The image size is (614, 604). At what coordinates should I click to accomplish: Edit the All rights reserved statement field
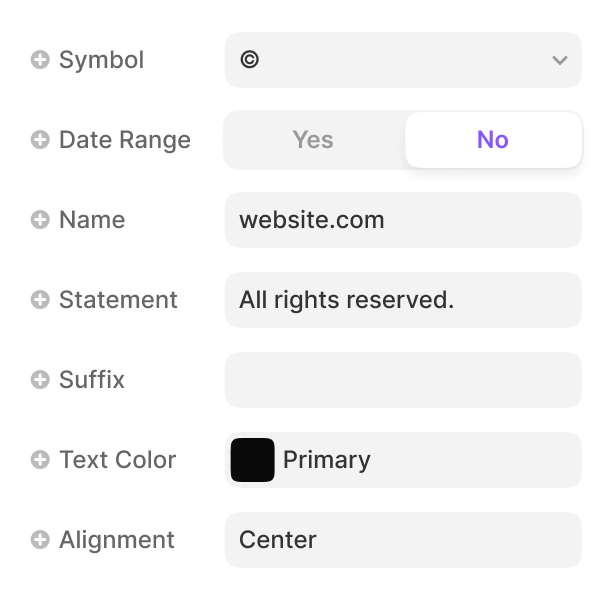402,300
